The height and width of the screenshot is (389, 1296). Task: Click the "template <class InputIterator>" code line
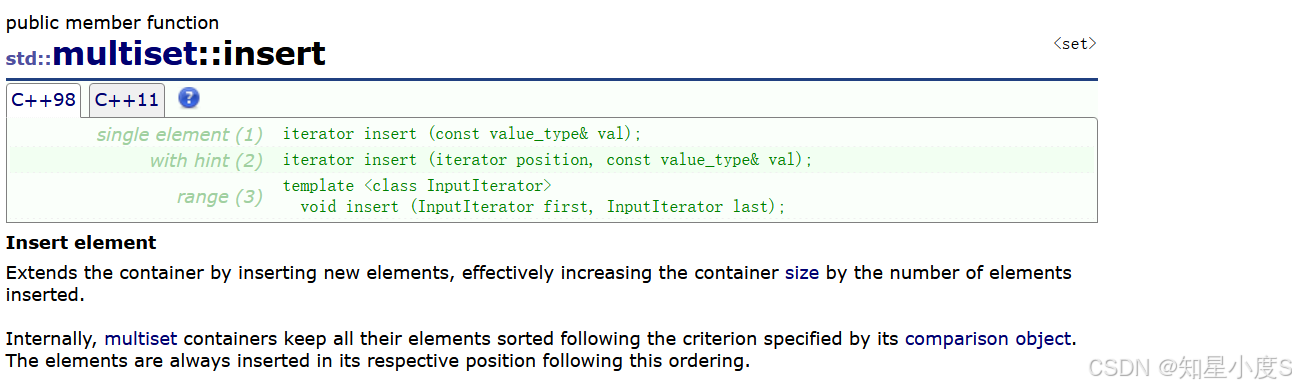pyautogui.click(x=417, y=186)
